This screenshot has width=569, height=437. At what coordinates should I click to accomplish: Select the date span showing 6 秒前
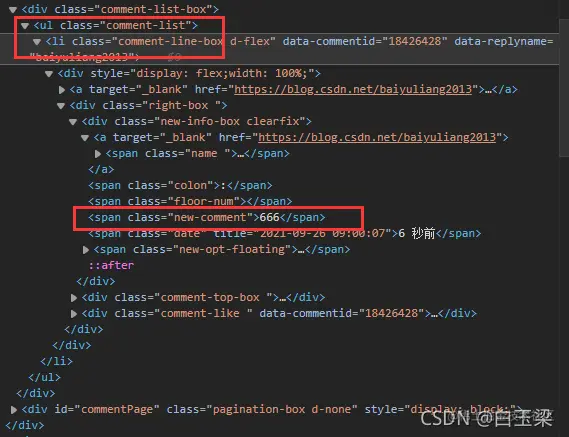pyautogui.click(x=285, y=233)
